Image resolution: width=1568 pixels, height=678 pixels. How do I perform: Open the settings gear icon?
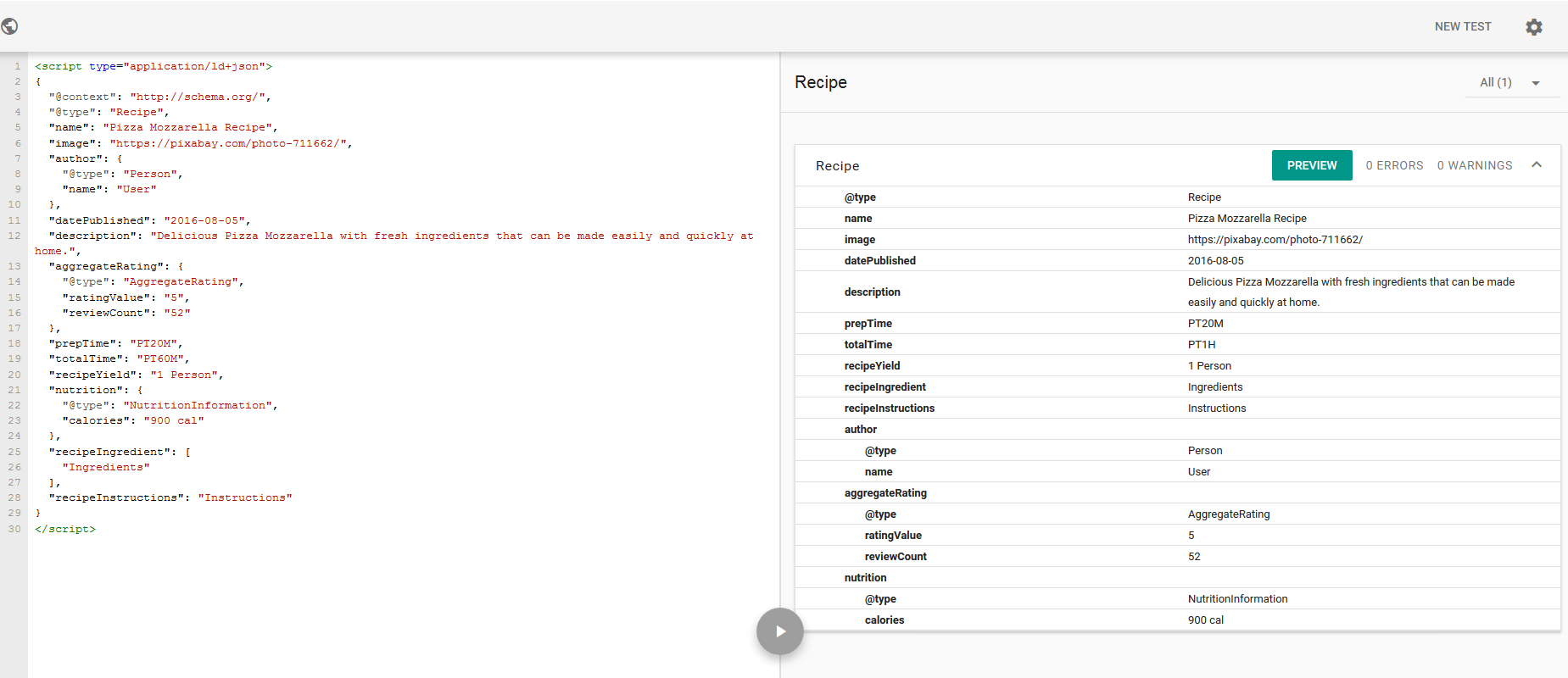pos(1533,27)
